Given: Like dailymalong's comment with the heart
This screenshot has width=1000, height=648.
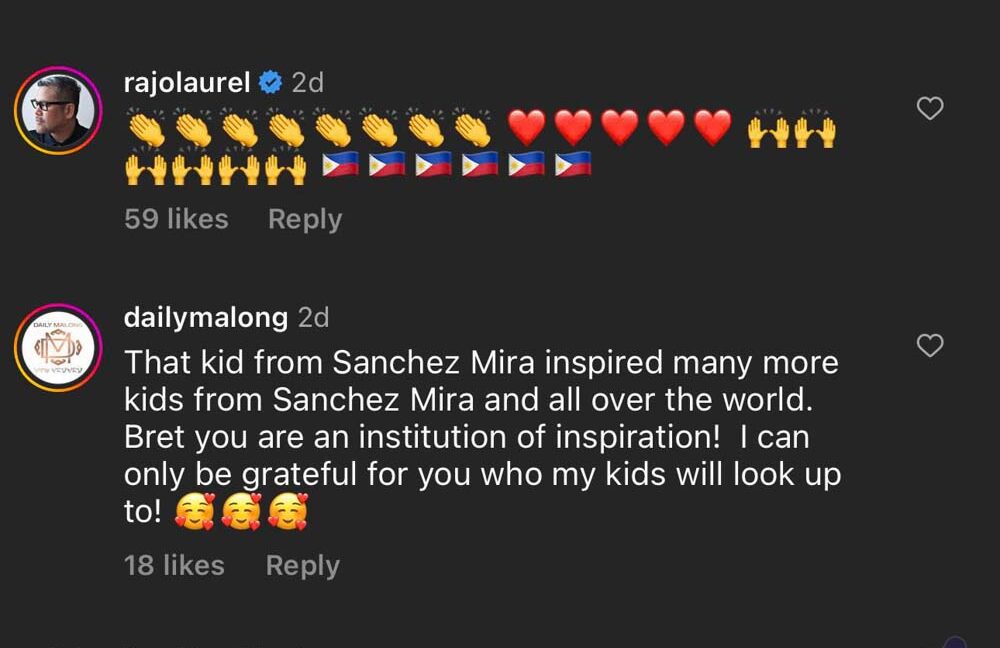Looking at the screenshot, I should click(x=930, y=346).
